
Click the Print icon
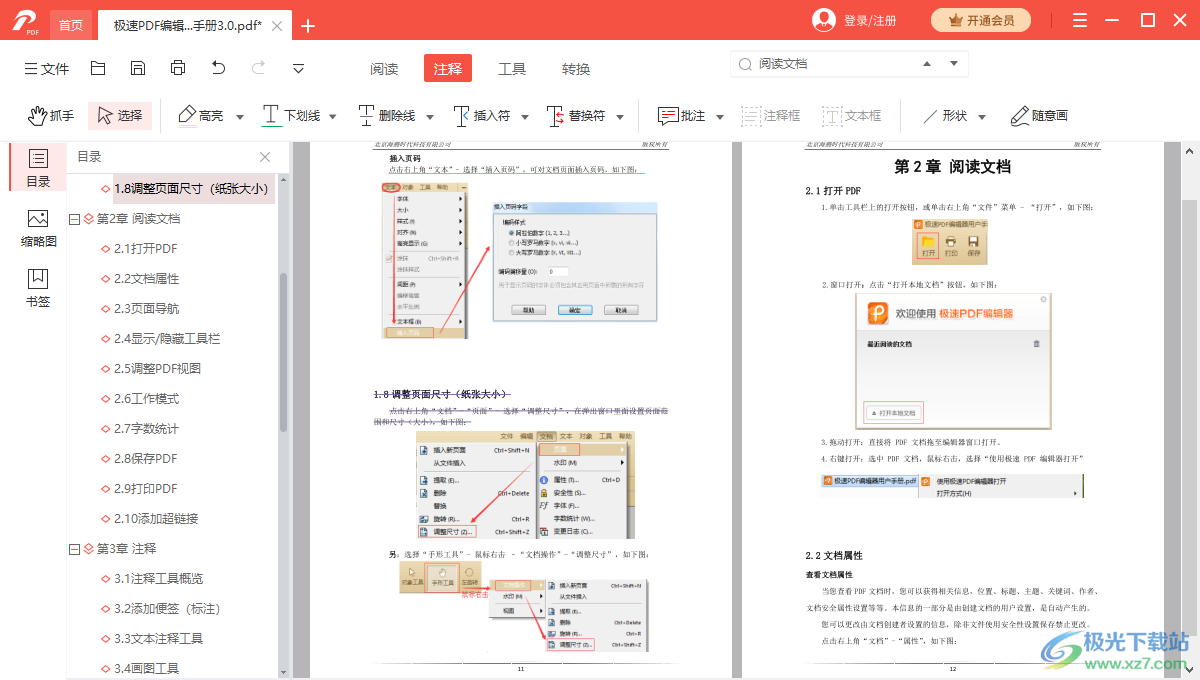[x=178, y=68]
